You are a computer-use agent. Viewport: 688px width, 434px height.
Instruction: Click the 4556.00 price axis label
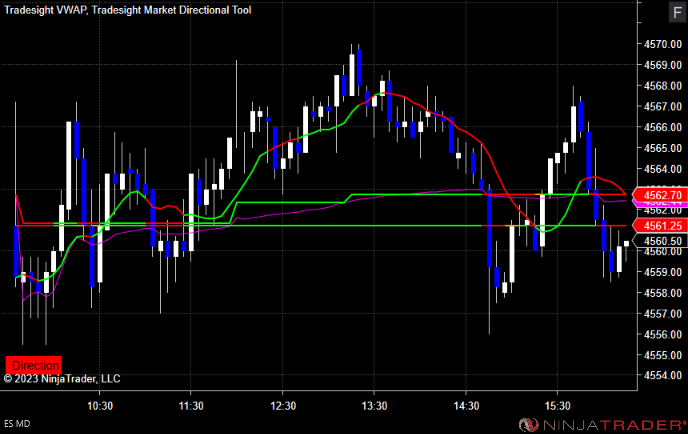(663, 334)
